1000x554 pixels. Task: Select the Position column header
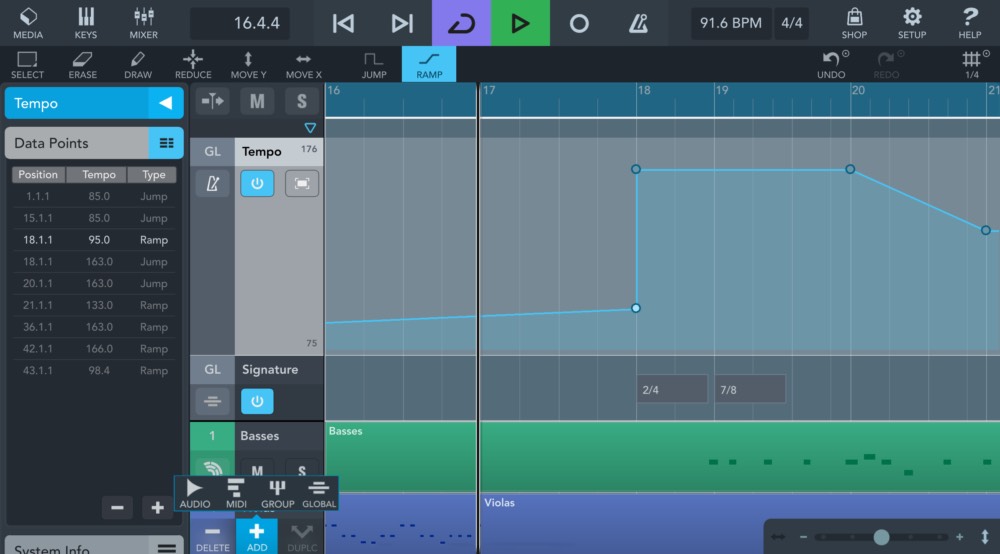pyautogui.click(x=38, y=175)
